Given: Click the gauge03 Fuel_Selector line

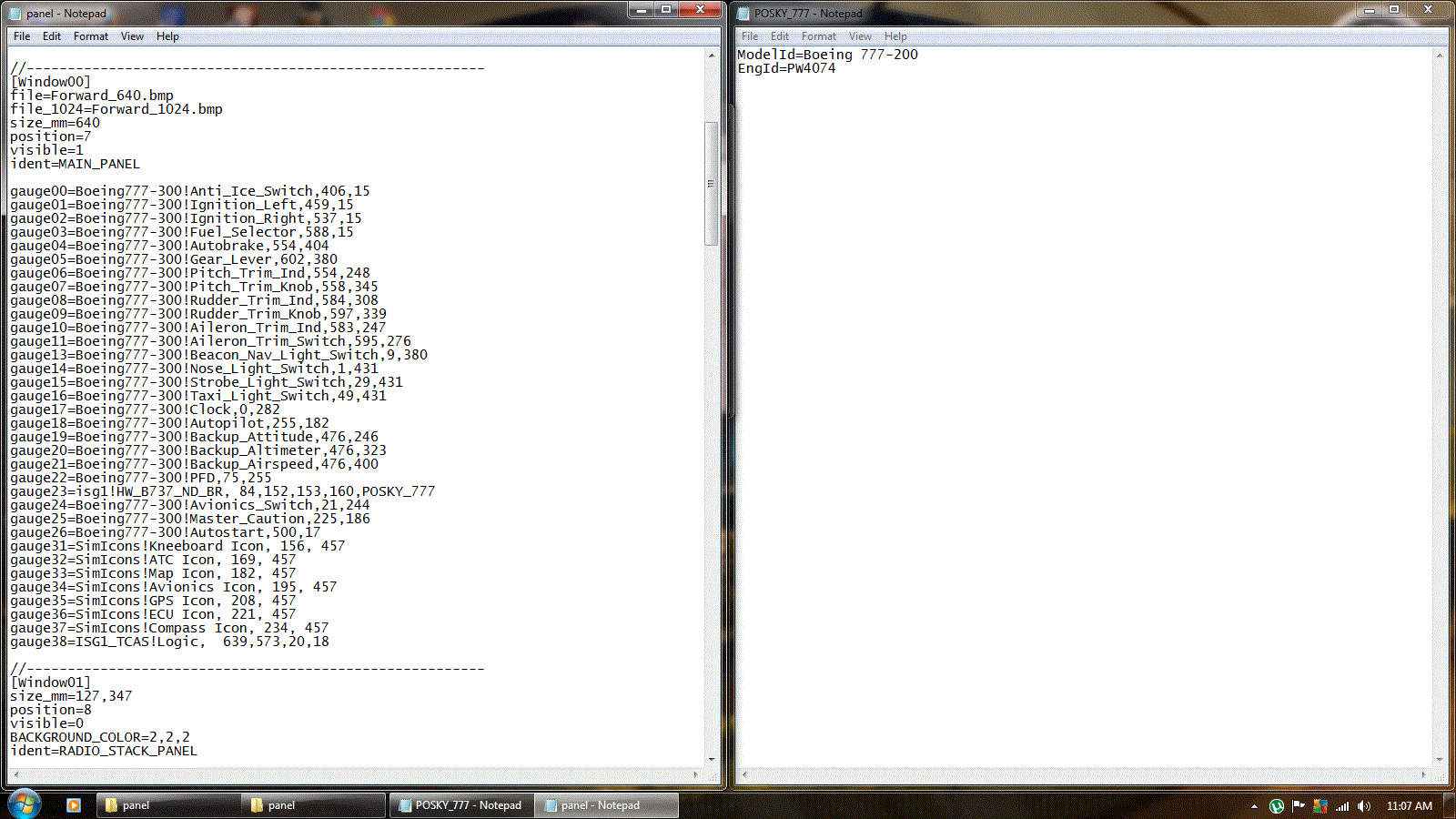Looking at the screenshot, I should click(x=182, y=232).
